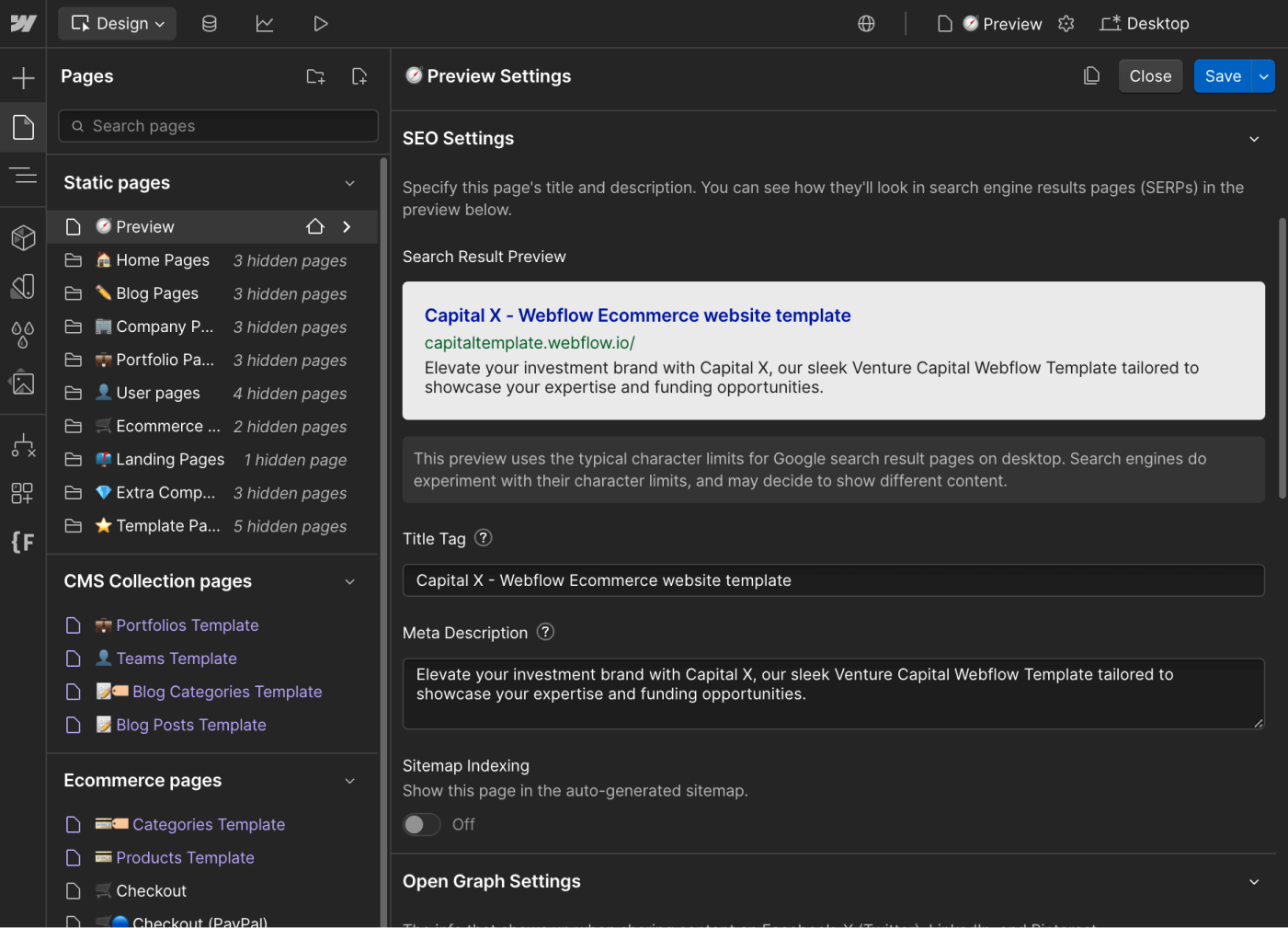
Task: Close the Preview Settings panel
Action: pyautogui.click(x=1150, y=75)
